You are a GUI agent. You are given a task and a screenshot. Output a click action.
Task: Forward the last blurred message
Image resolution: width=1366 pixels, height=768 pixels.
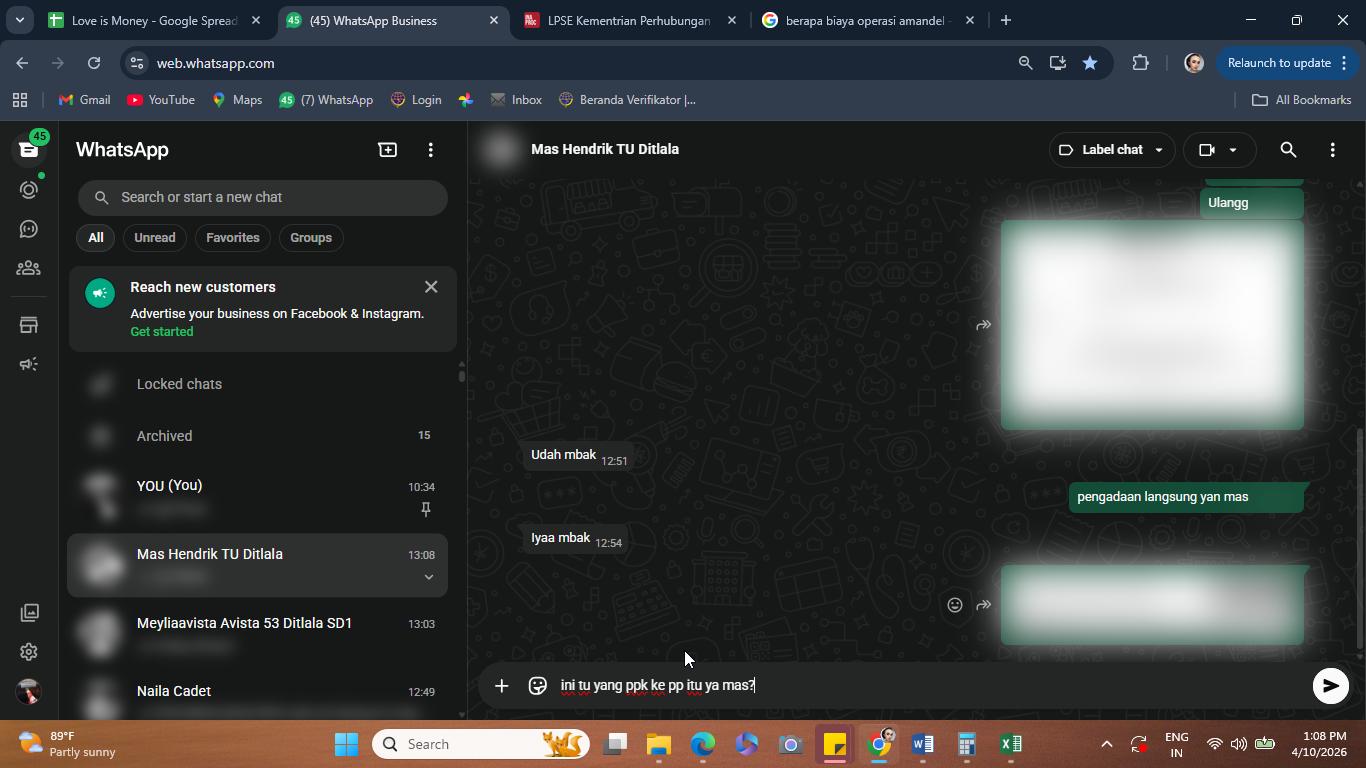984,605
